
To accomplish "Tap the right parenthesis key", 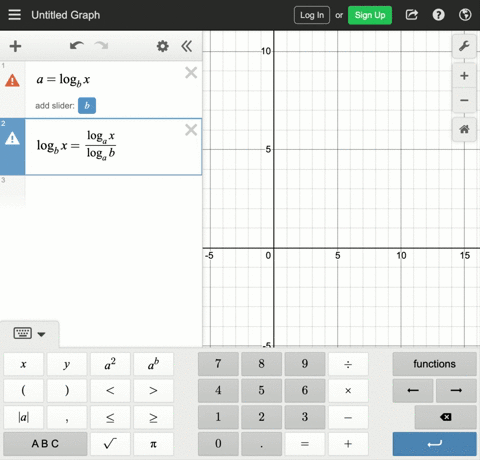I will [x=67, y=390].
